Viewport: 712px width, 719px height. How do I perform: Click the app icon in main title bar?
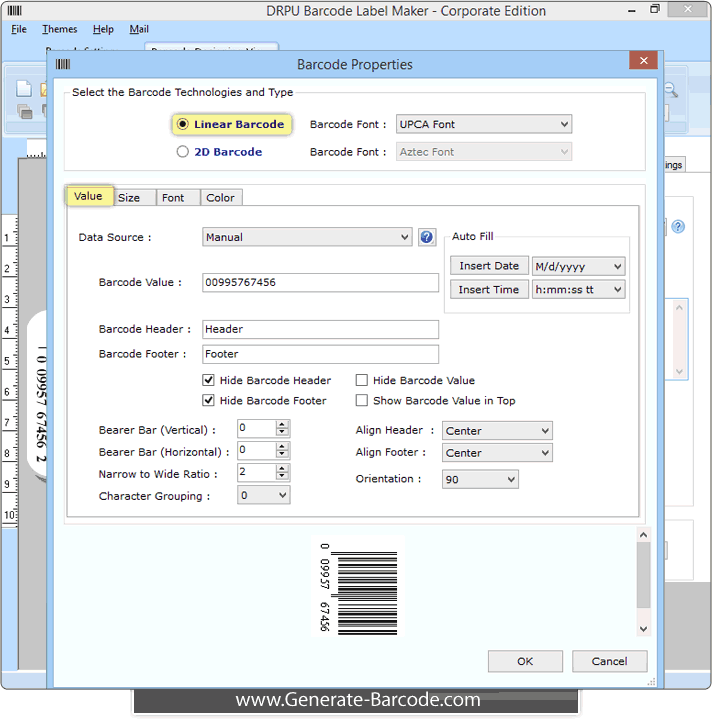15,10
